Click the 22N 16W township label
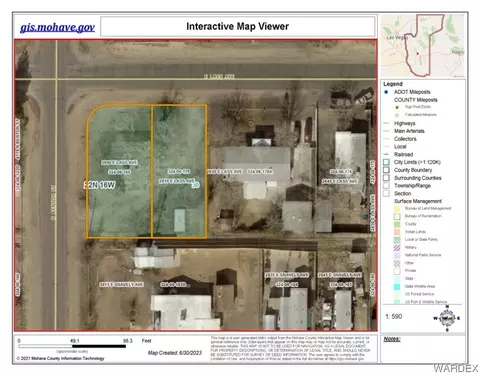The image size is (480, 376). tap(99, 185)
